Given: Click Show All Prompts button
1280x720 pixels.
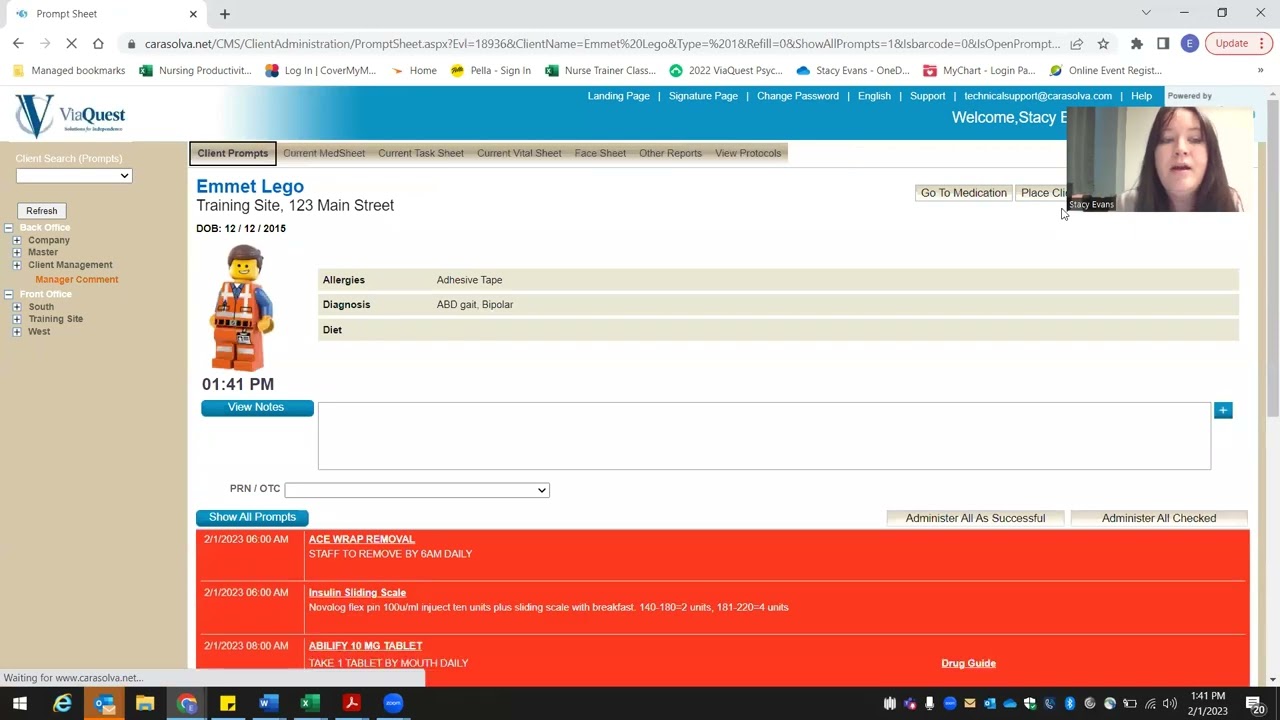Looking at the screenshot, I should pyautogui.click(x=252, y=517).
